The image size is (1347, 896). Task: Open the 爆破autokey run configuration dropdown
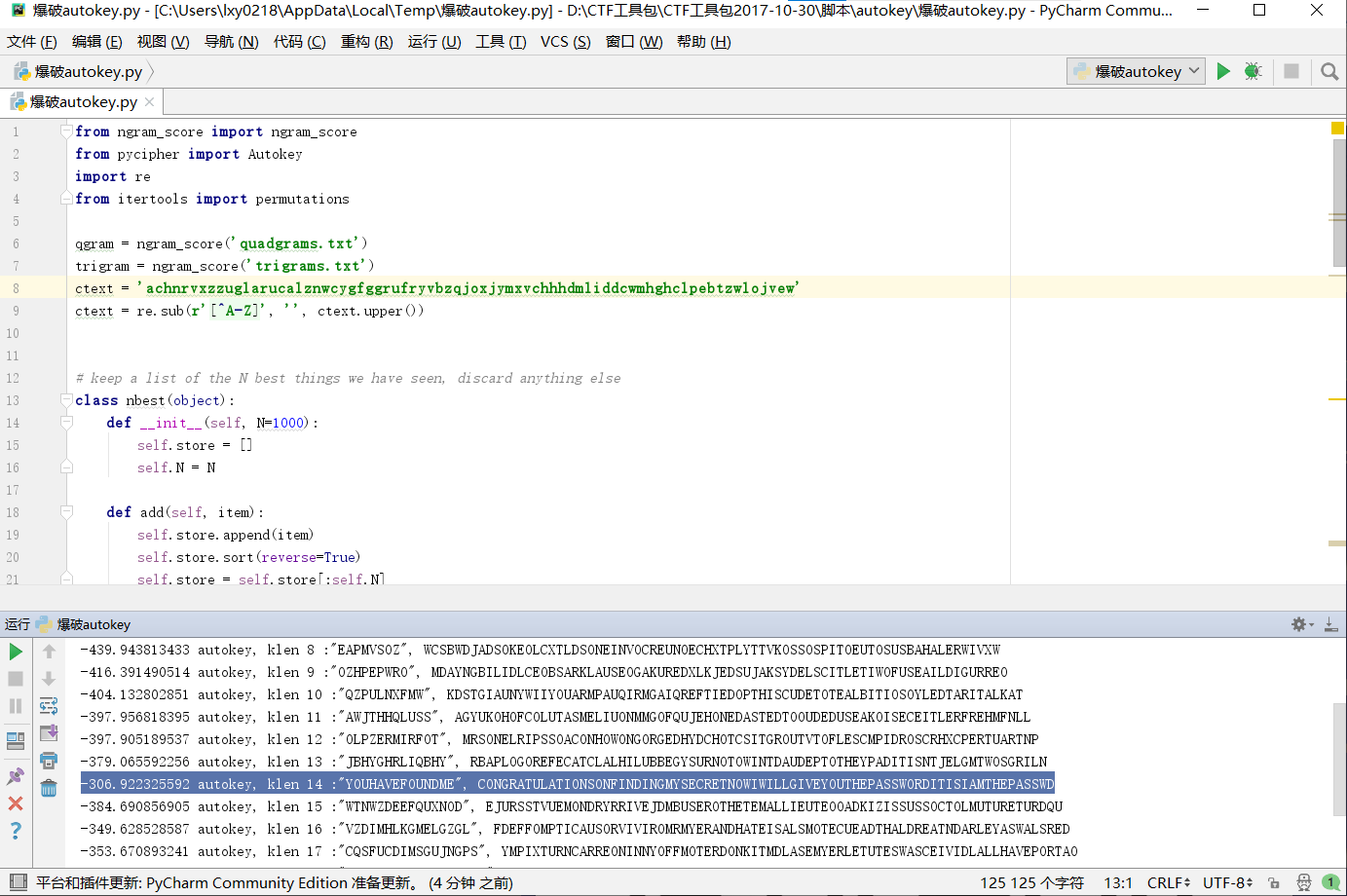point(1136,71)
